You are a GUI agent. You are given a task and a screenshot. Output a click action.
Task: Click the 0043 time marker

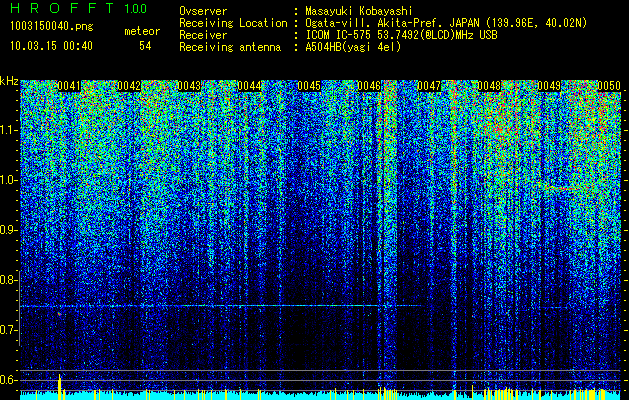189,86
